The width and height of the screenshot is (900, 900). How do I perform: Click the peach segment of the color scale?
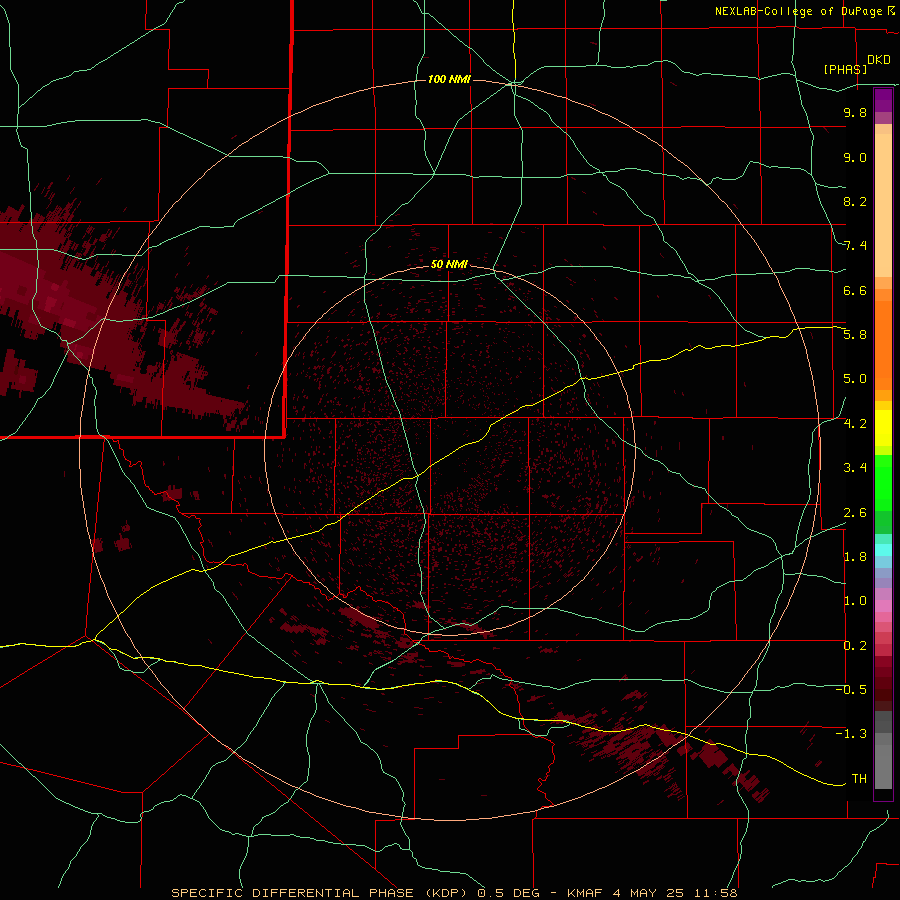[x=883, y=205]
